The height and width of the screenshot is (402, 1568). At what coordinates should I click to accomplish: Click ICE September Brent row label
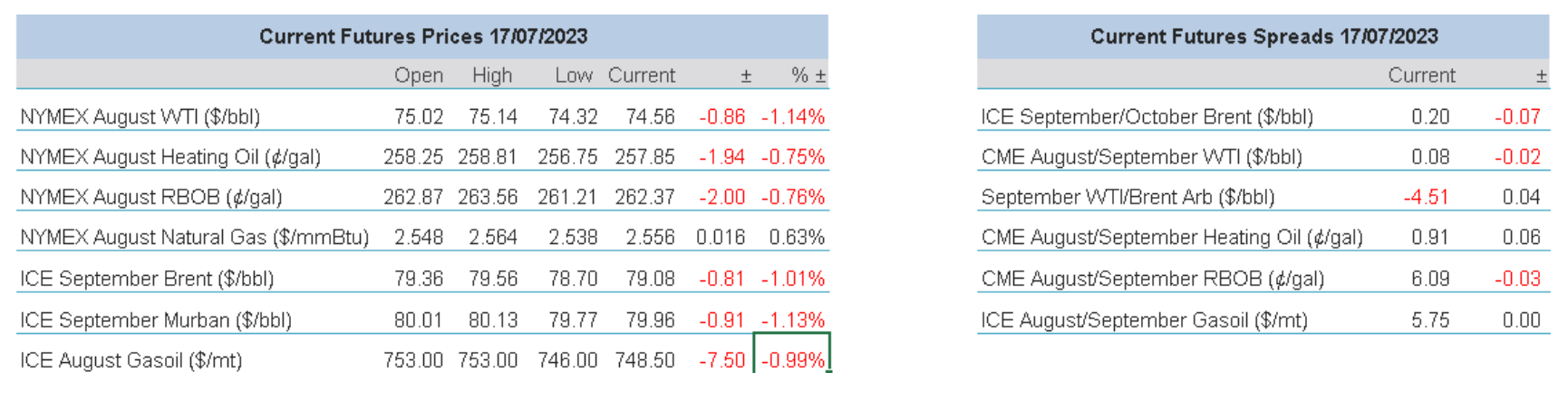pos(147,279)
